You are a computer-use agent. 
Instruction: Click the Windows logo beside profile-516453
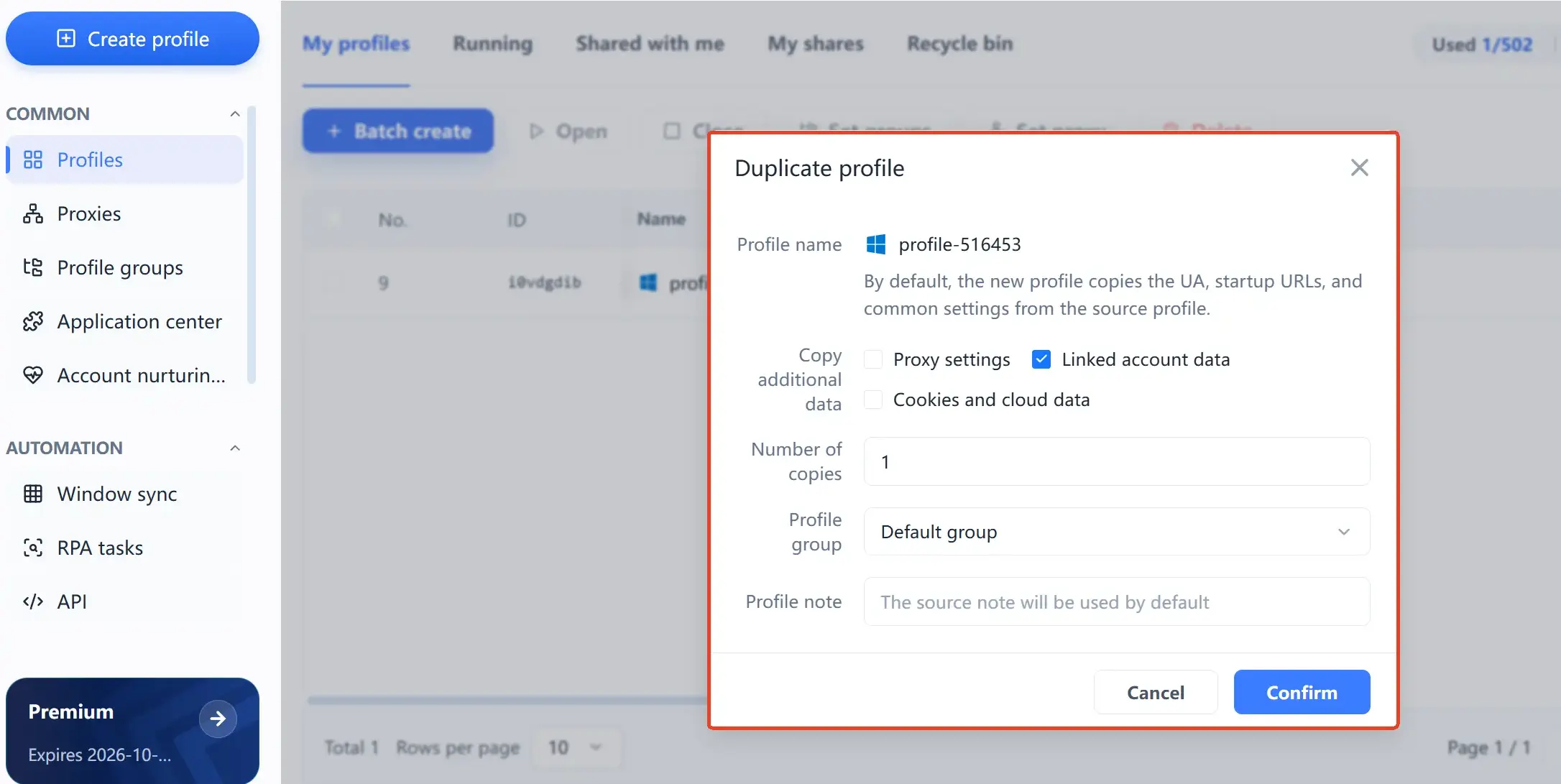click(x=875, y=244)
